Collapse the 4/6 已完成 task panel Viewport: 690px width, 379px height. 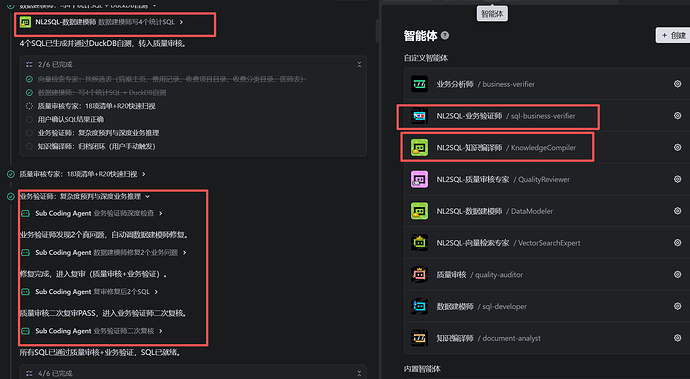point(359,373)
